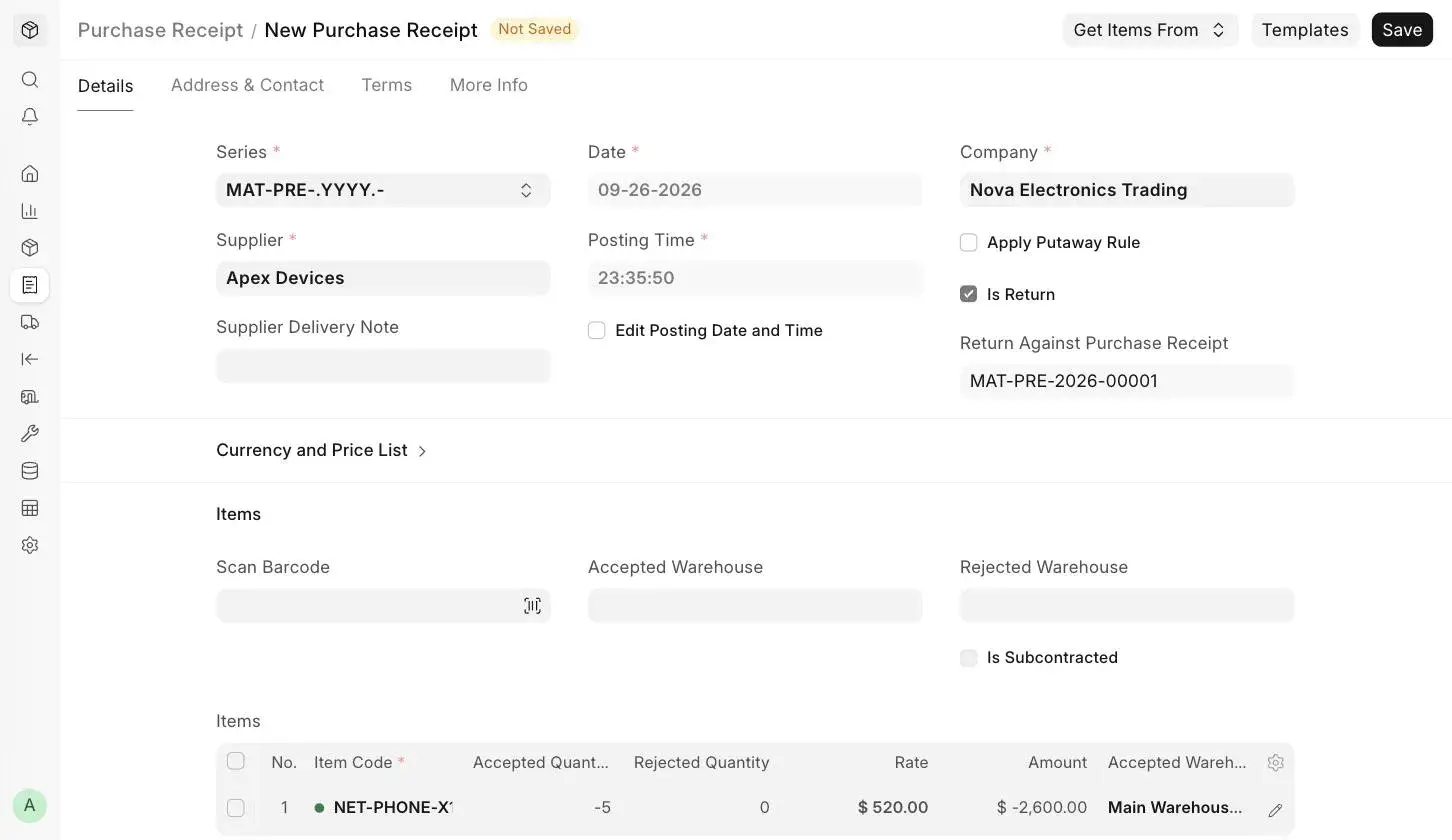The width and height of the screenshot is (1452, 840).
Task: Click the Not Saved status badge
Action: pos(535,29)
